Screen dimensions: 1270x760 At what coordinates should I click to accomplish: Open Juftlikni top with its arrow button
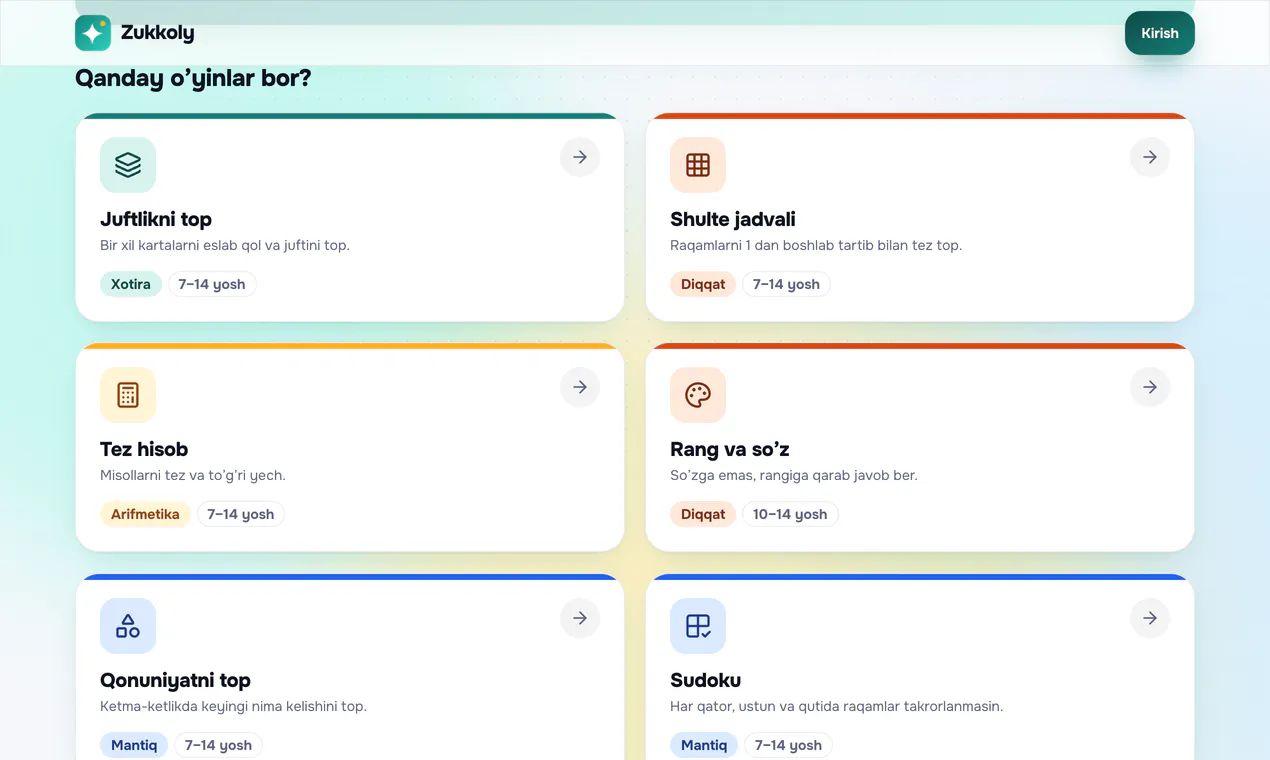click(580, 157)
